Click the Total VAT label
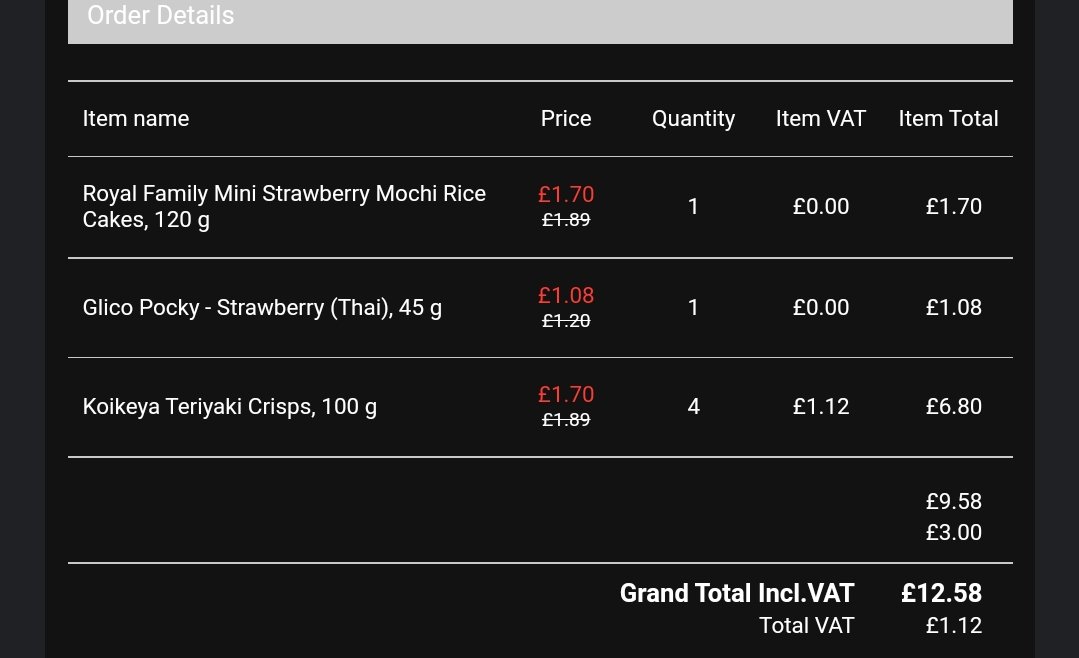The height and width of the screenshot is (658, 1079). pyautogui.click(x=807, y=626)
